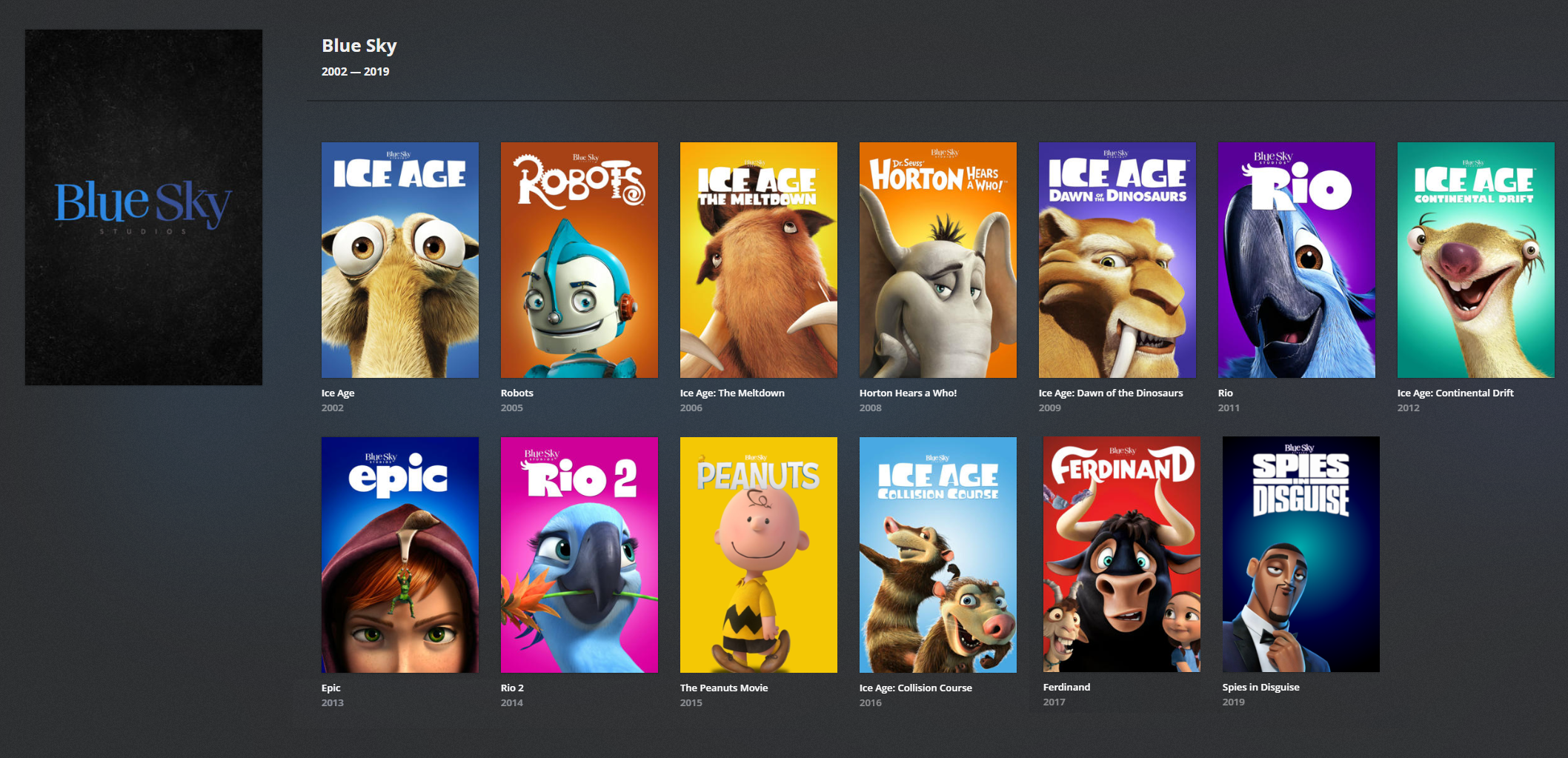Click the 'Ice Age' title above year 2002

click(x=338, y=393)
